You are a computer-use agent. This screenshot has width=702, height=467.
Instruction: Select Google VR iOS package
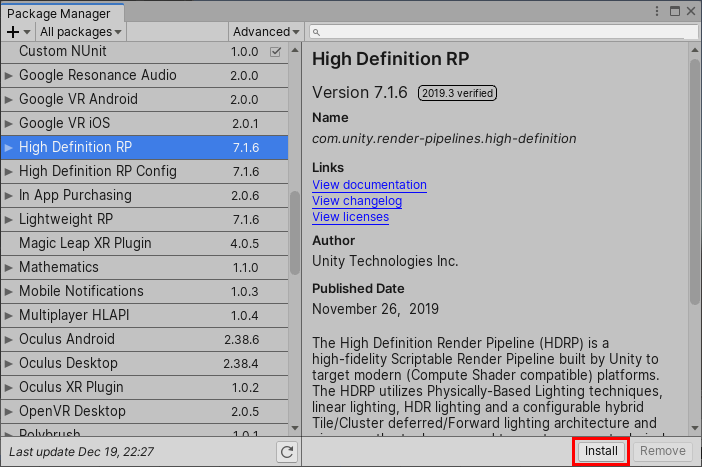tap(145, 124)
